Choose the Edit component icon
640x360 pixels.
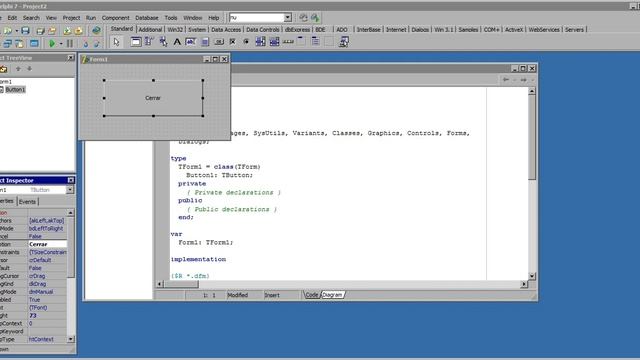[x=191, y=42]
